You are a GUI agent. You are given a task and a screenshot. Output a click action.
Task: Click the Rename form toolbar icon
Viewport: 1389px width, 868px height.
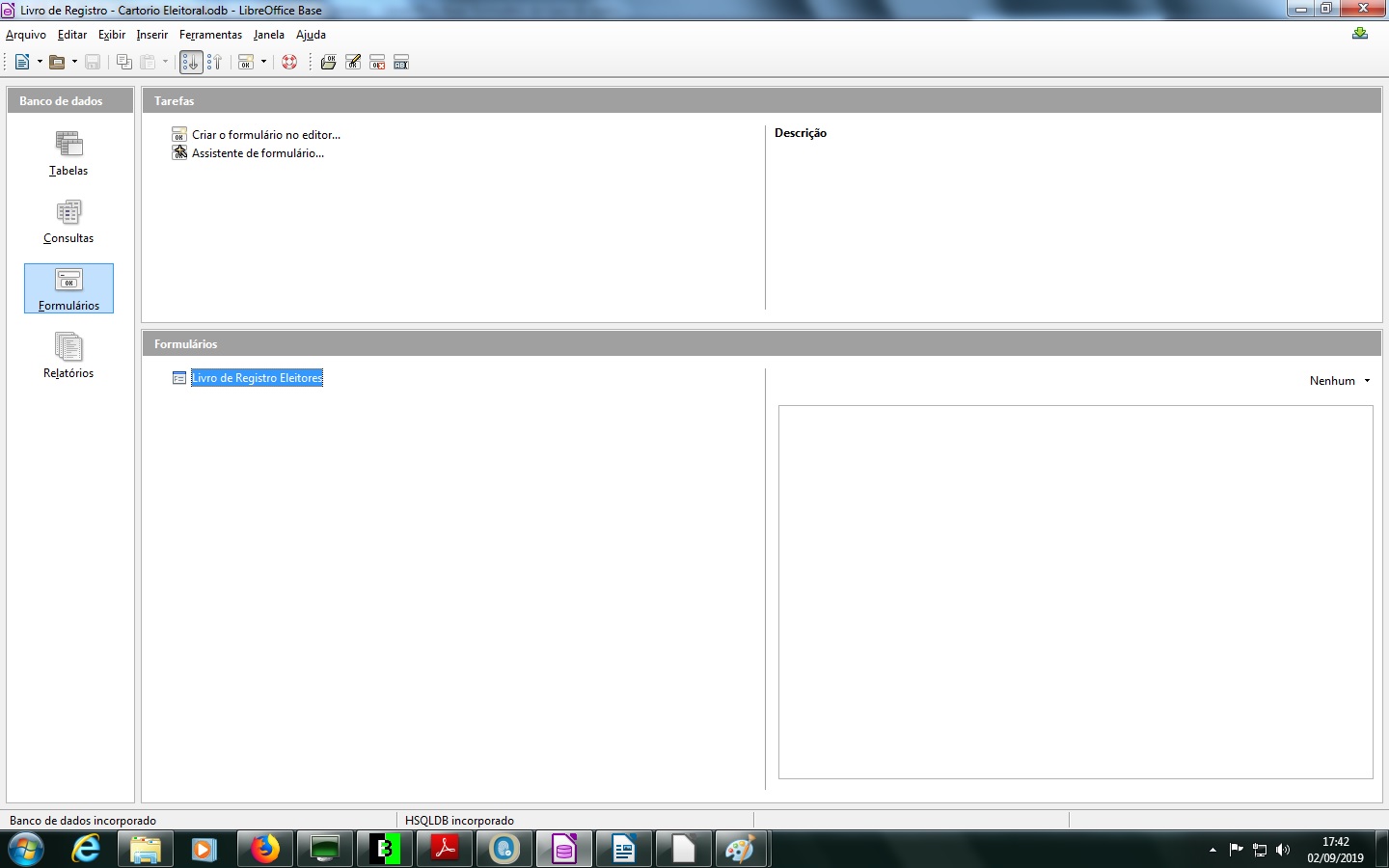point(401,63)
